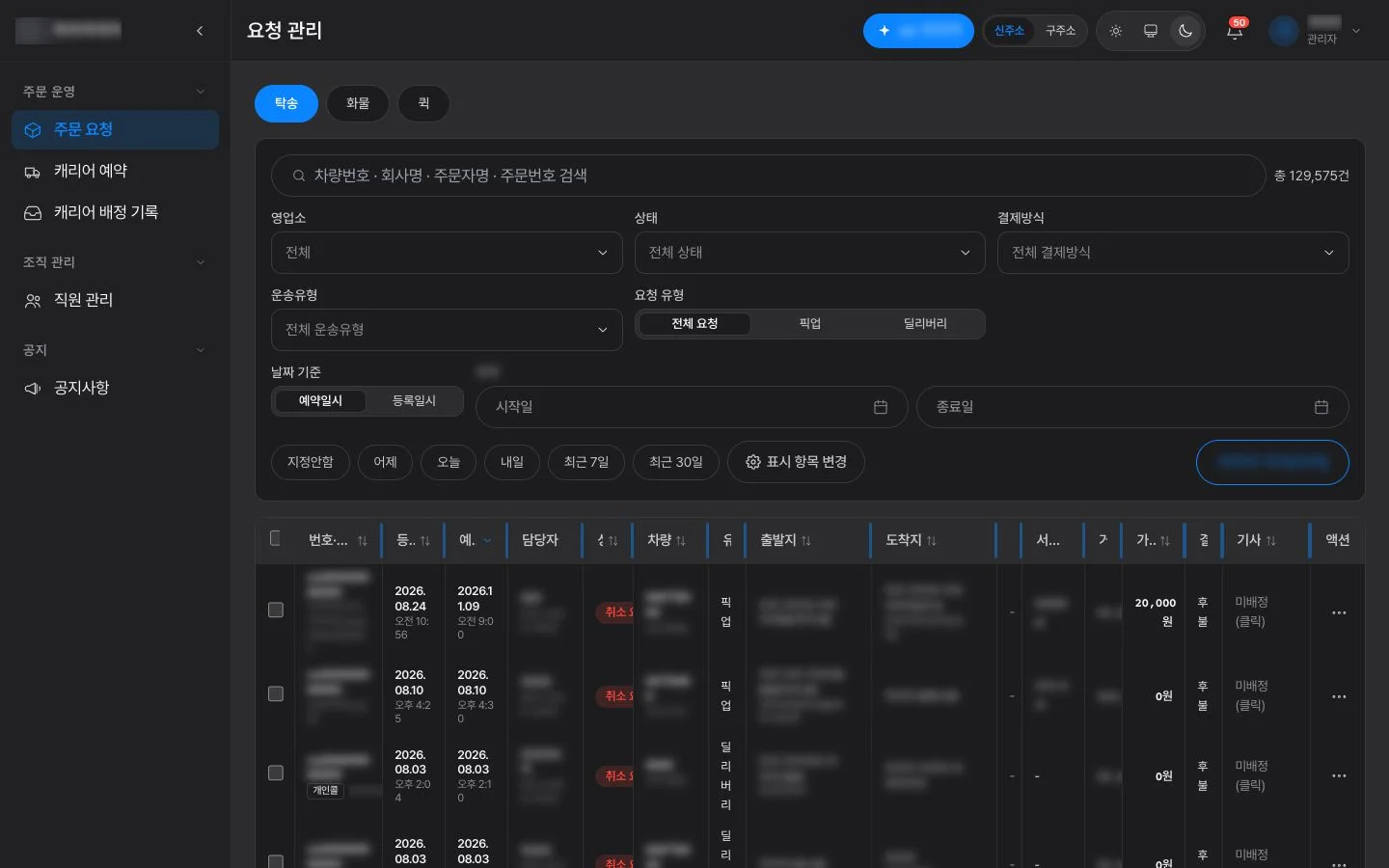The height and width of the screenshot is (868, 1389).
Task: Focus the 차량번호 search field
Action: pos(769,176)
